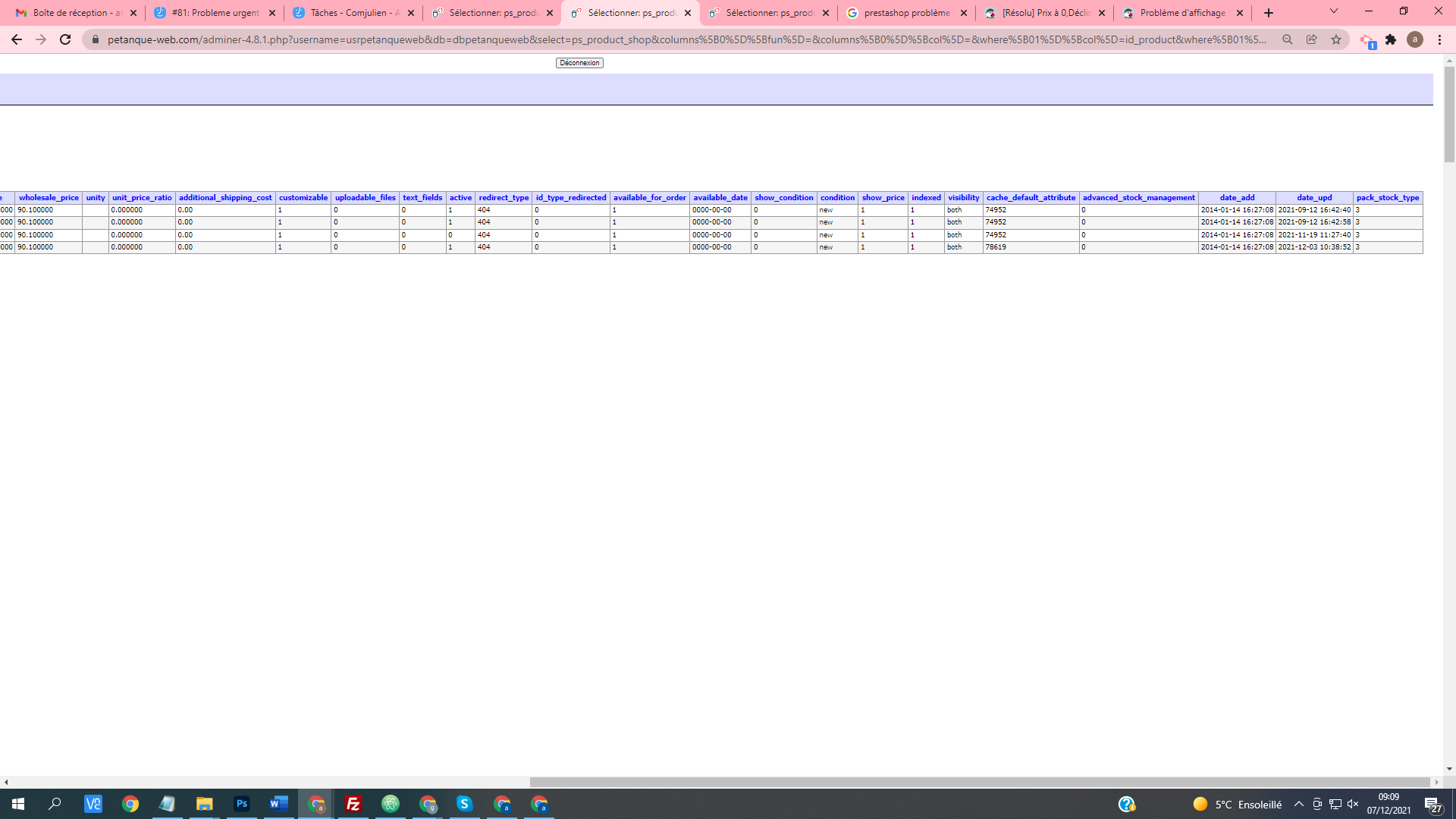Go back with browser back arrow
The height and width of the screenshot is (819, 1456).
pos(17,39)
